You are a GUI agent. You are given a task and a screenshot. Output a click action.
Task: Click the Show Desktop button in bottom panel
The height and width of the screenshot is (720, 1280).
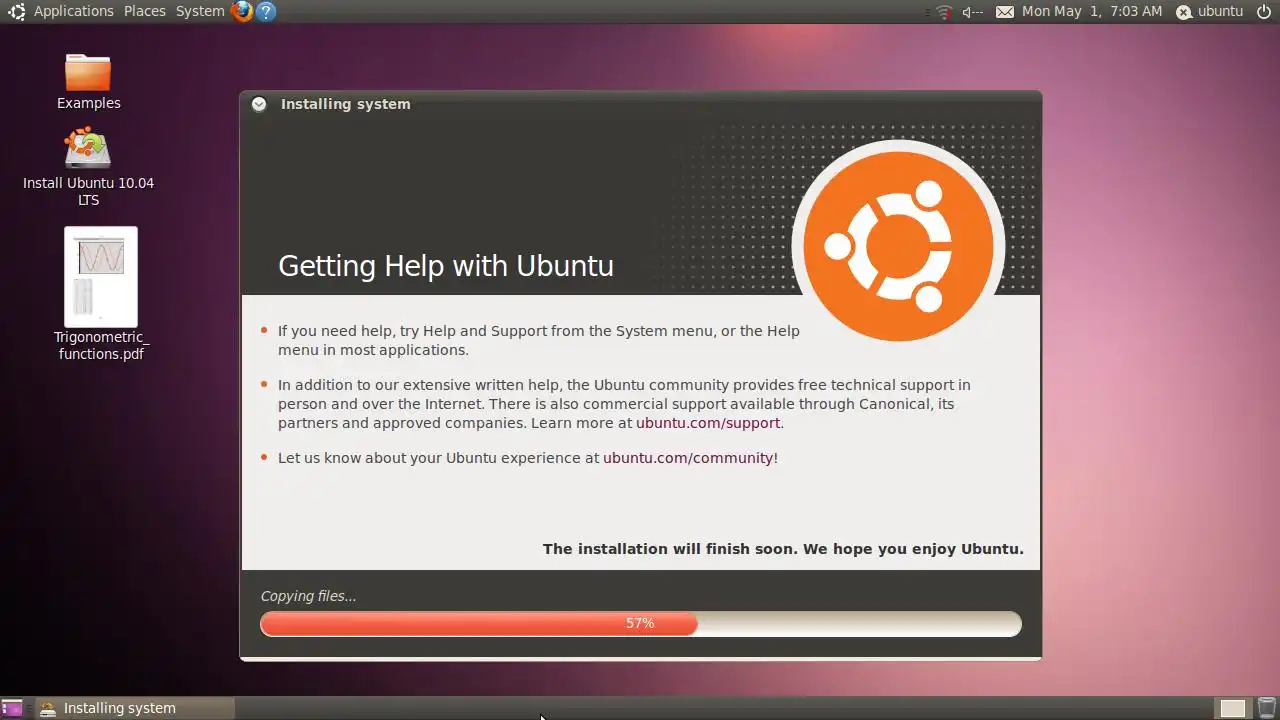coord(12,708)
